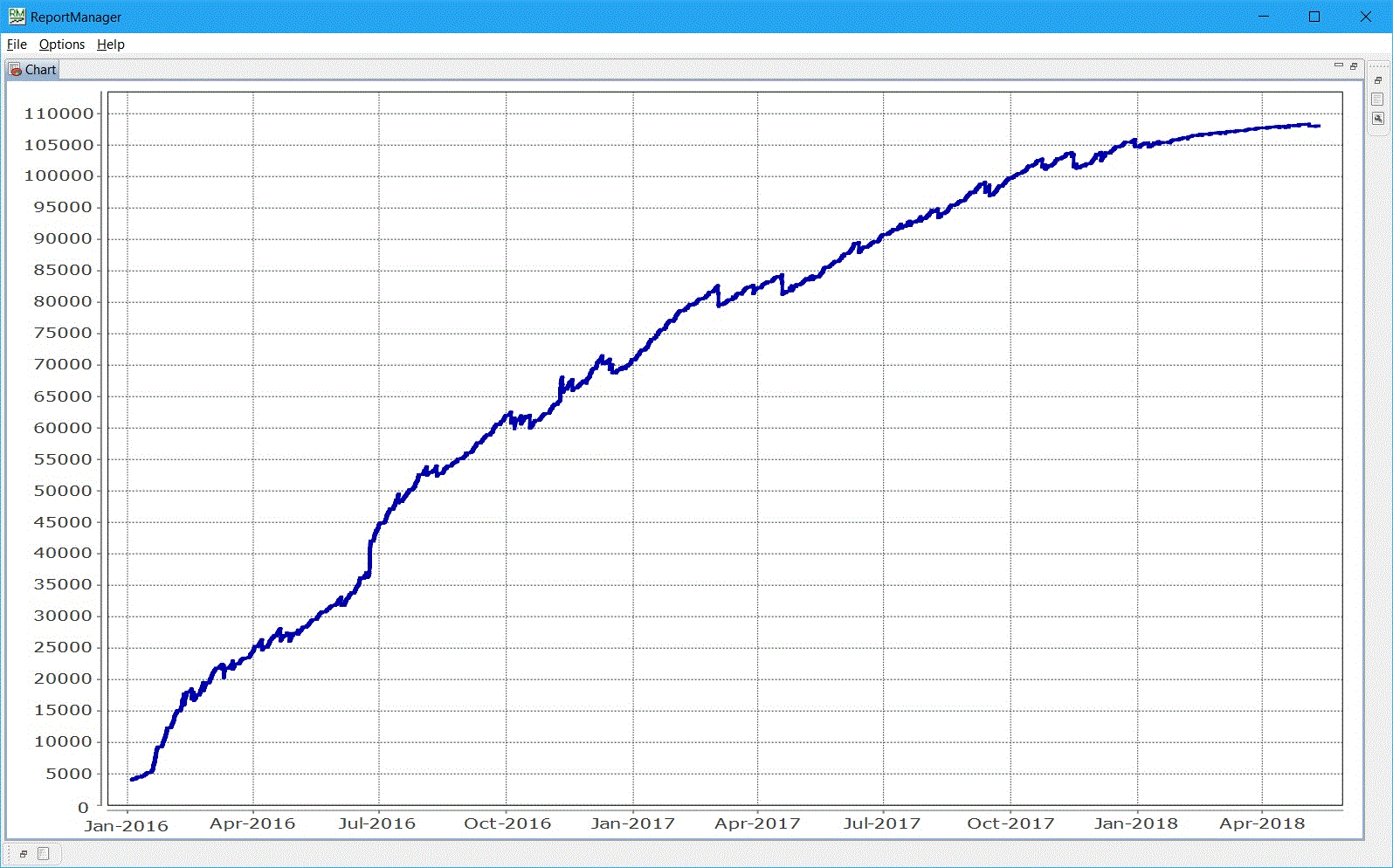Open the table list view in right sidebar

(1378, 100)
